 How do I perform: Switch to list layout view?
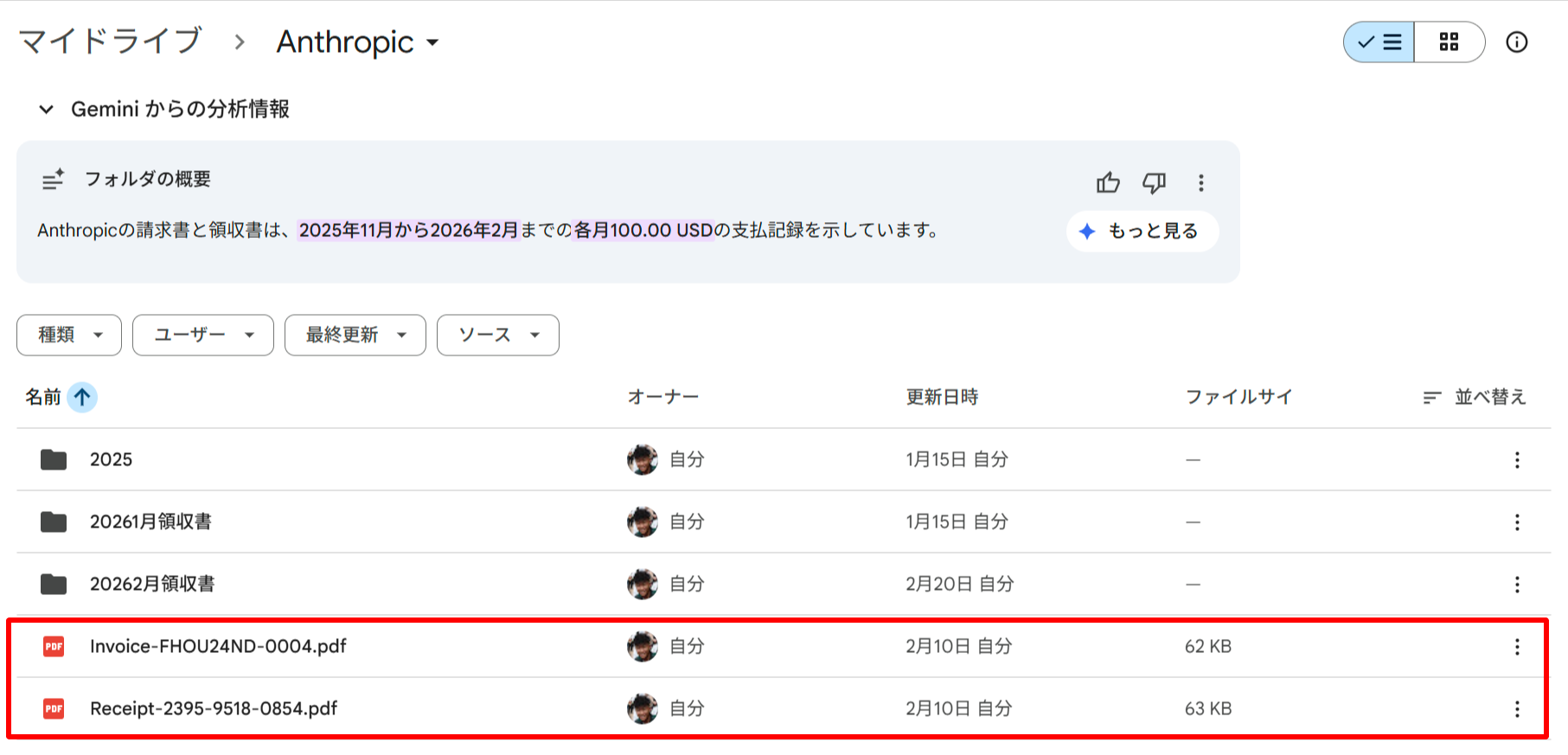point(1379,42)
